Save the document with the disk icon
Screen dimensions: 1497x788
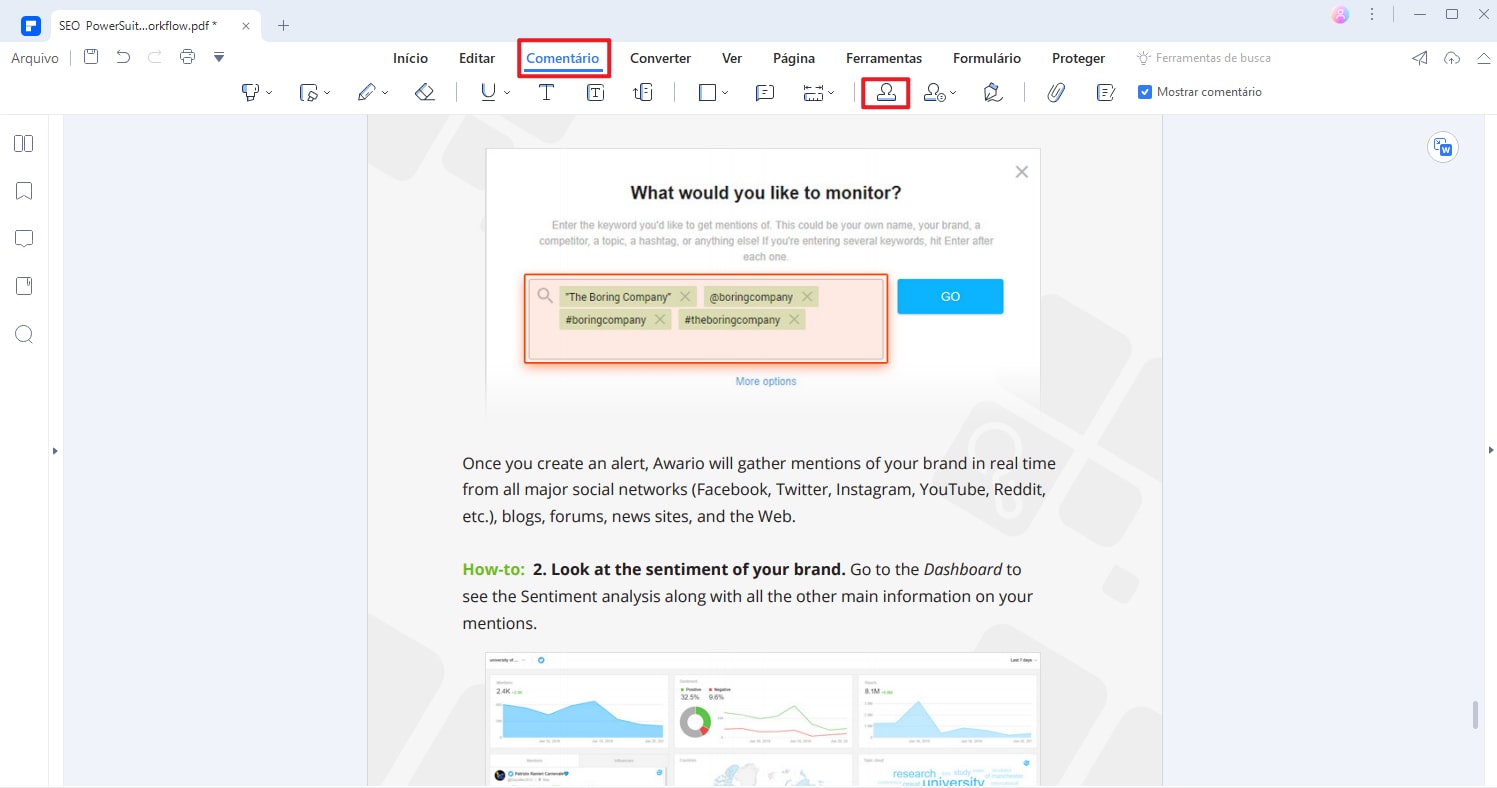(x=91, y=57)
